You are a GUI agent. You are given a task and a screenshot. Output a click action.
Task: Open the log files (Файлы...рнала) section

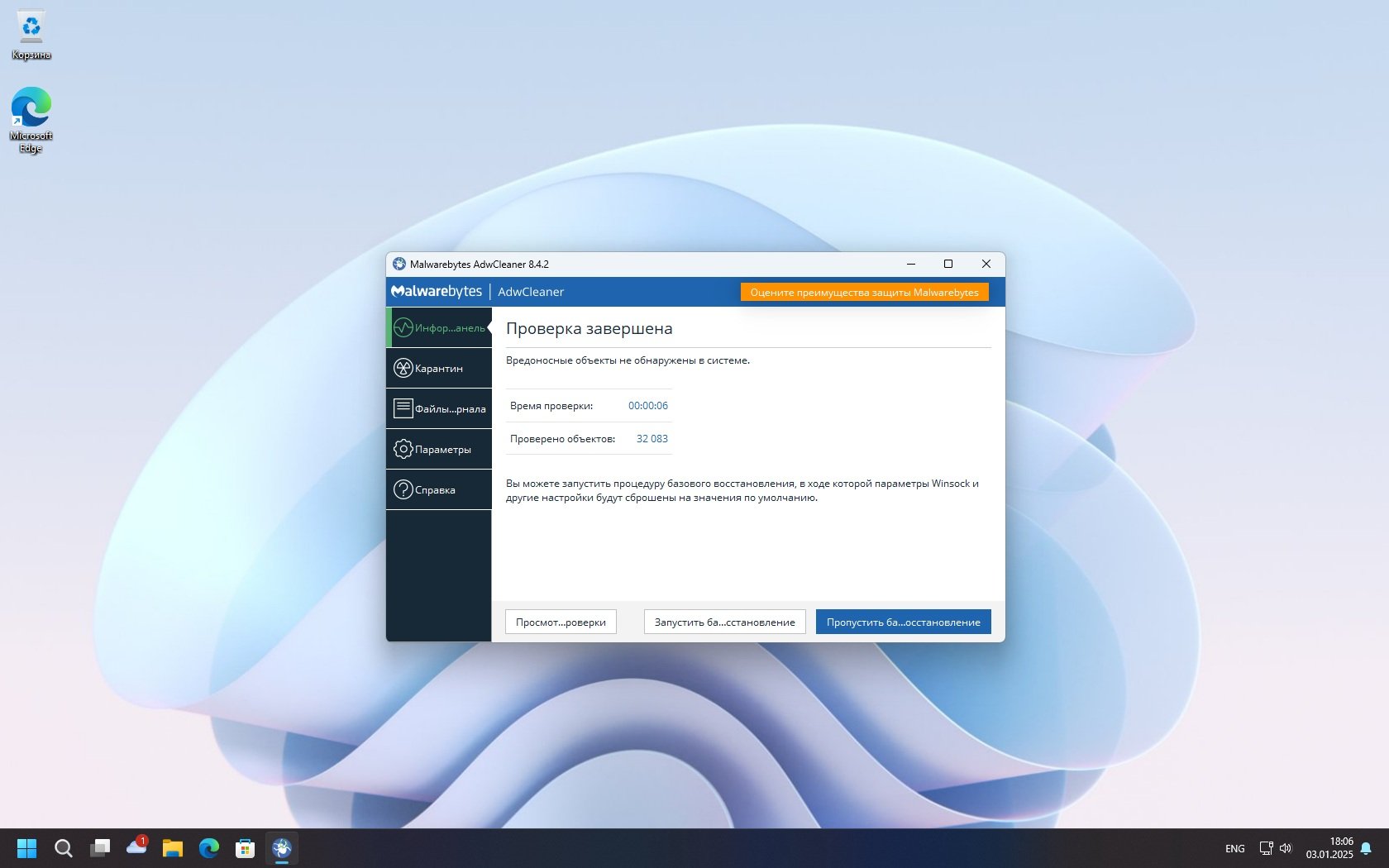pos(439,409)
